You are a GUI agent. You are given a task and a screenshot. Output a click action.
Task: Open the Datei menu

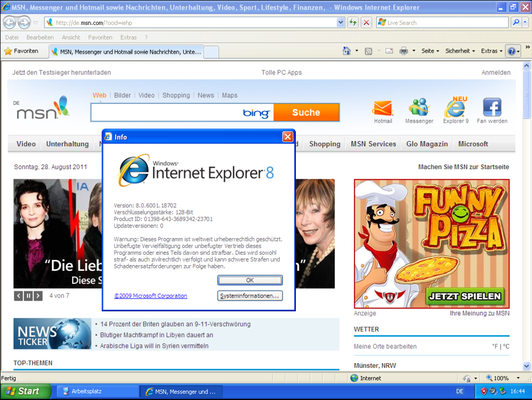12,37
